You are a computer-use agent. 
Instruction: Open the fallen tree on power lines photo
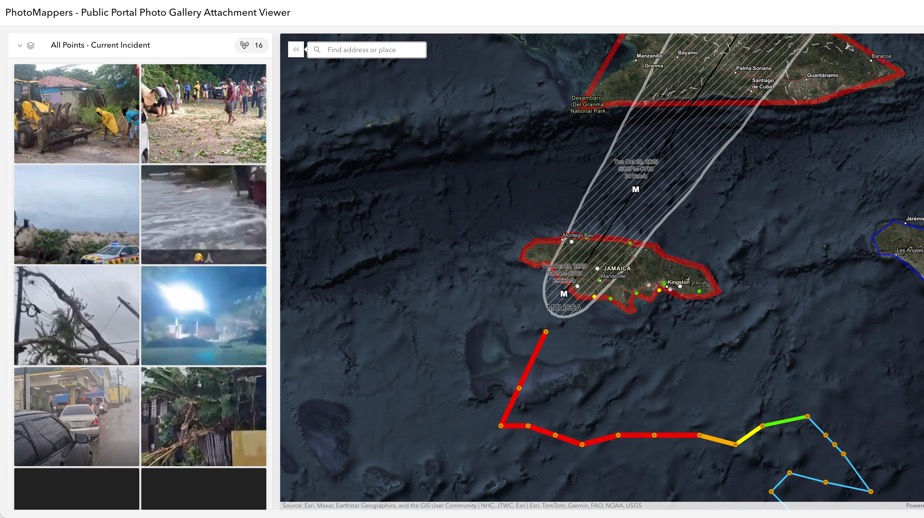click(77, 315)
